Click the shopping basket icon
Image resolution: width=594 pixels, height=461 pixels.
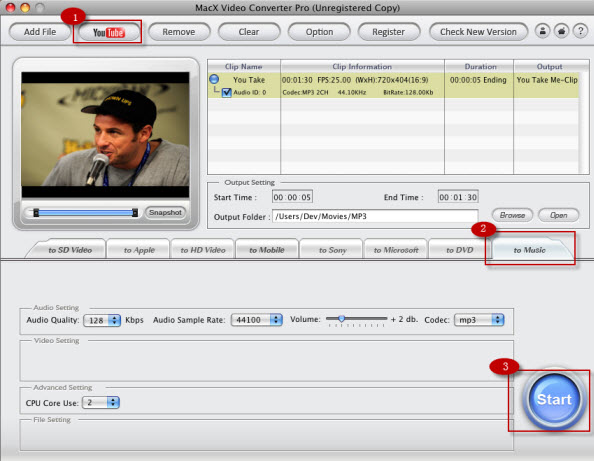coord(561,31)
